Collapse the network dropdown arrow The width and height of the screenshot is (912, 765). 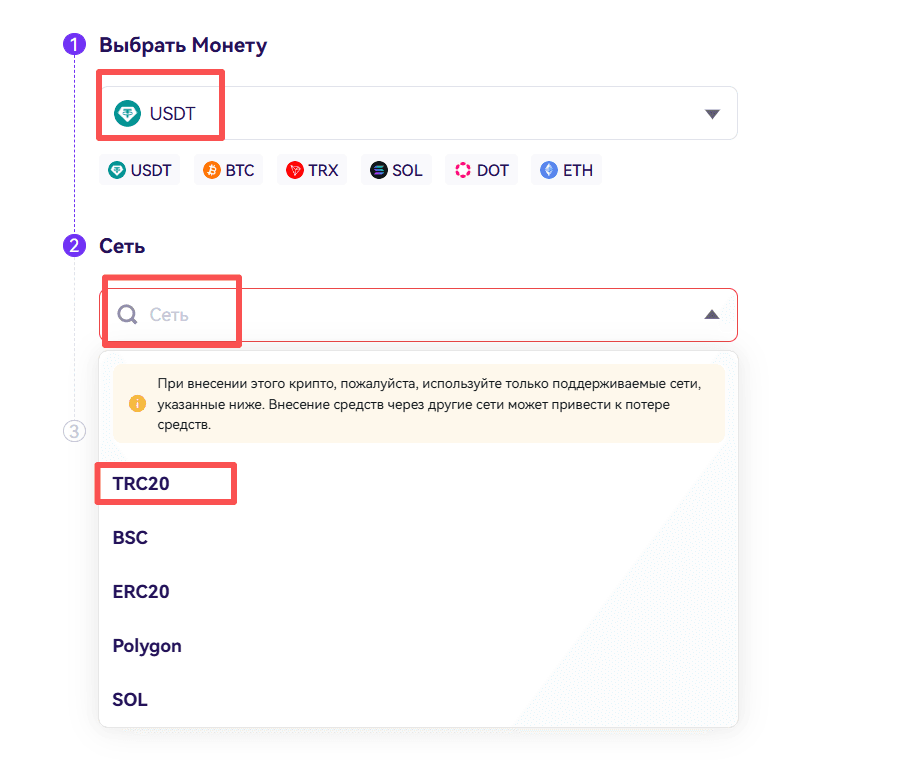tap(712, 315)
